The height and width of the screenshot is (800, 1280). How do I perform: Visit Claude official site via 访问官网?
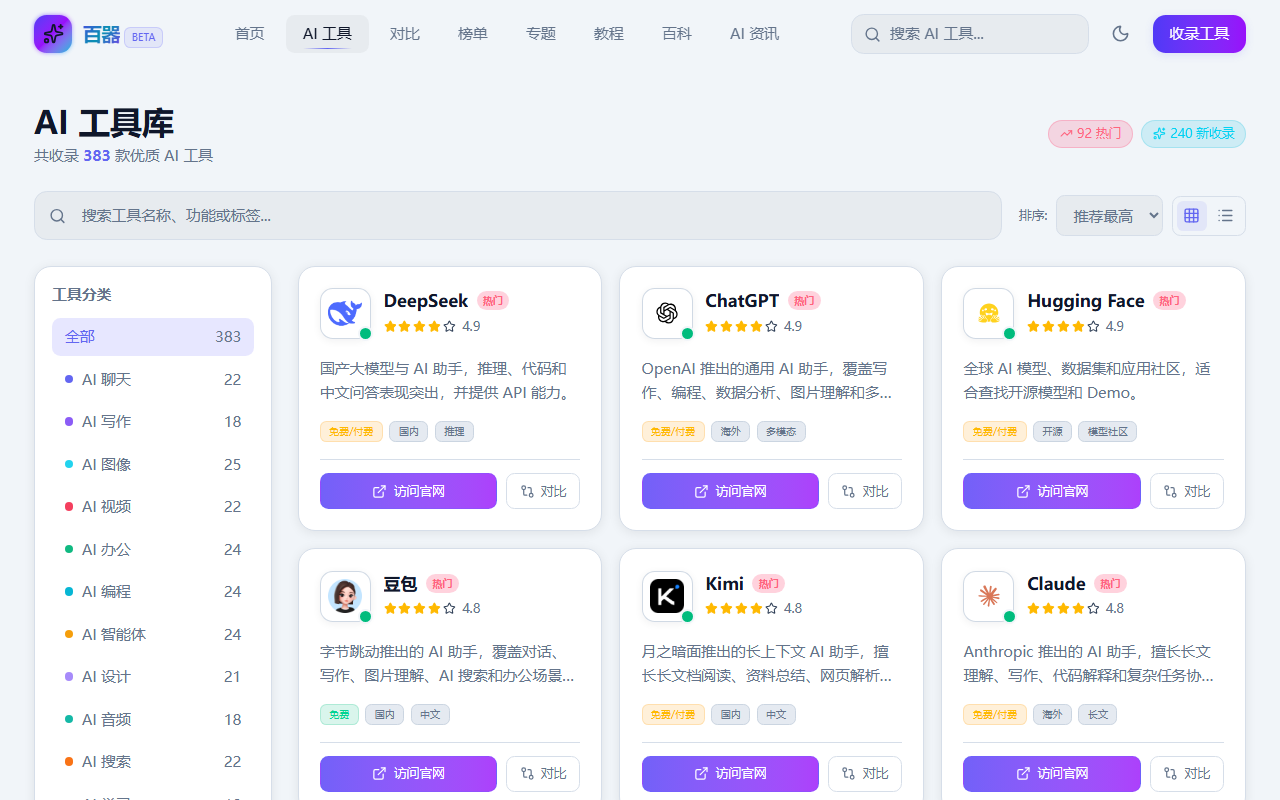coord(1052,774)
